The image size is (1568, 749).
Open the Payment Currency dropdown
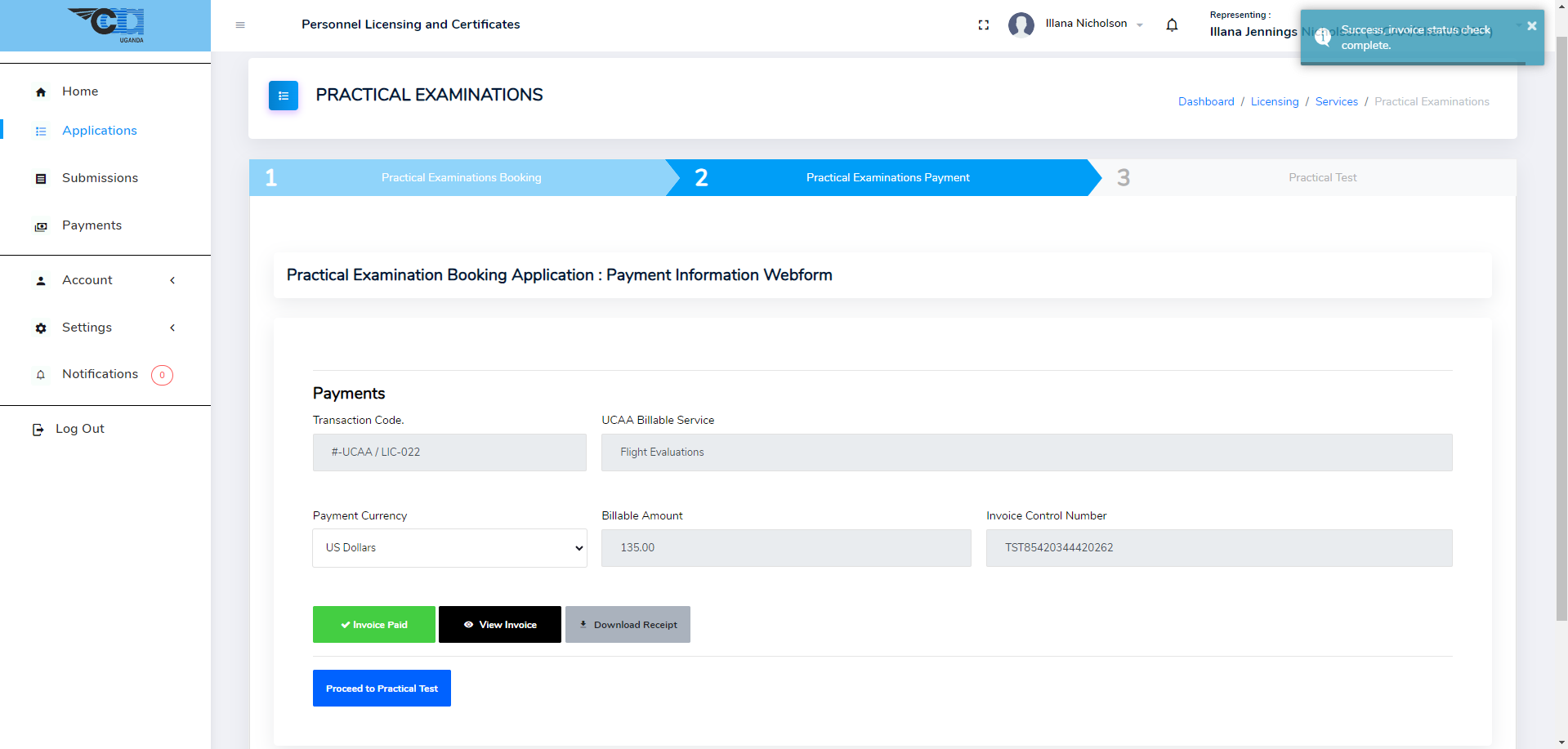449,548
